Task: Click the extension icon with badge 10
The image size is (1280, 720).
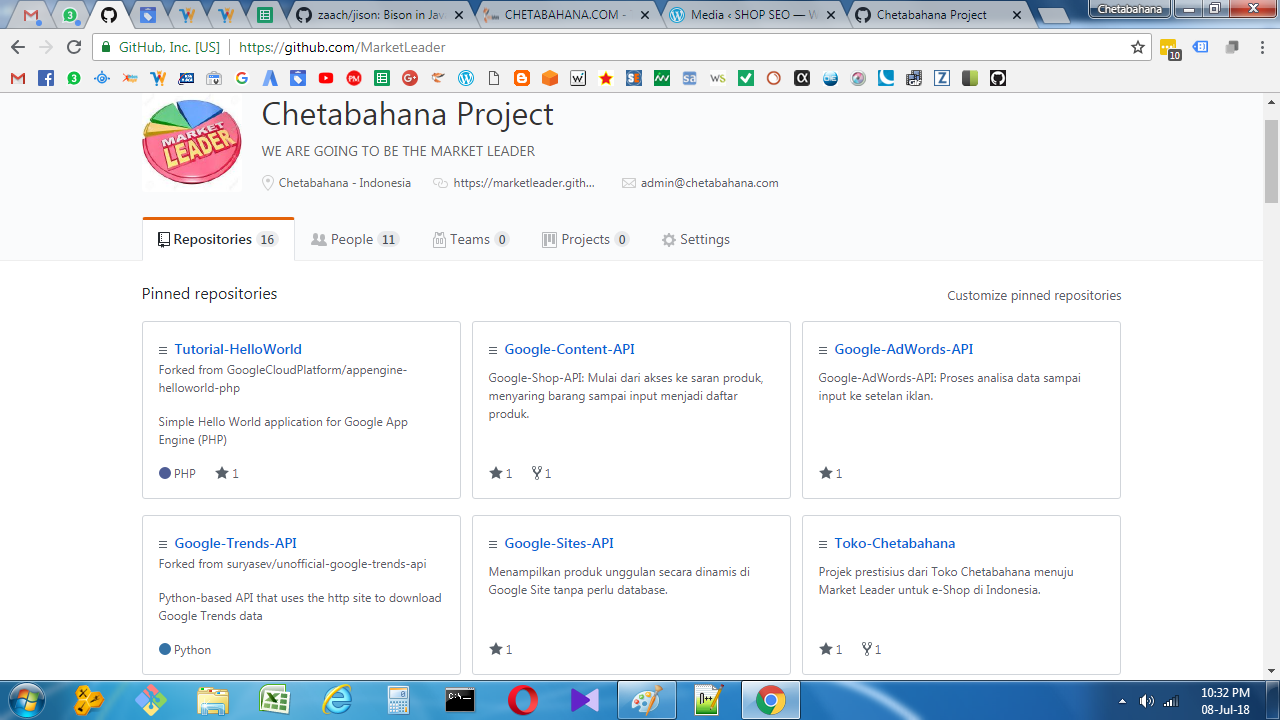Action: [x=1169, y=48]
